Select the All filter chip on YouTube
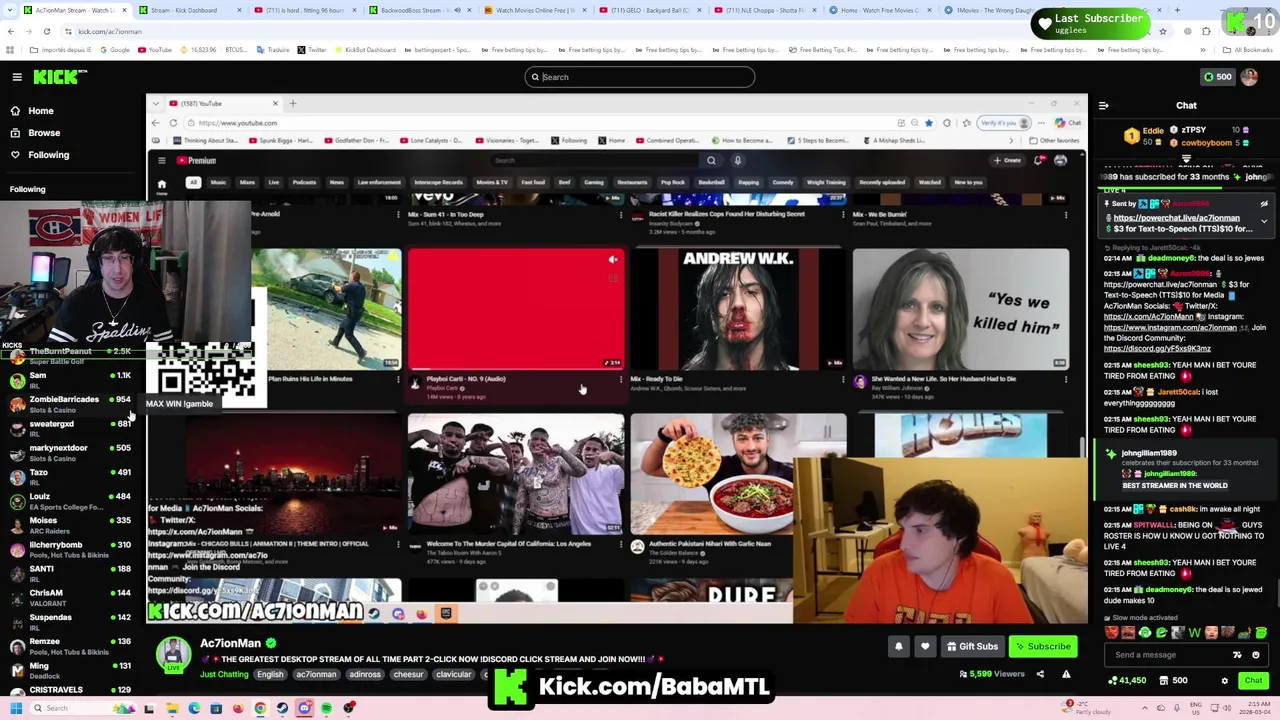Viewport: 1280px width, 720px height. pos(193,183)
